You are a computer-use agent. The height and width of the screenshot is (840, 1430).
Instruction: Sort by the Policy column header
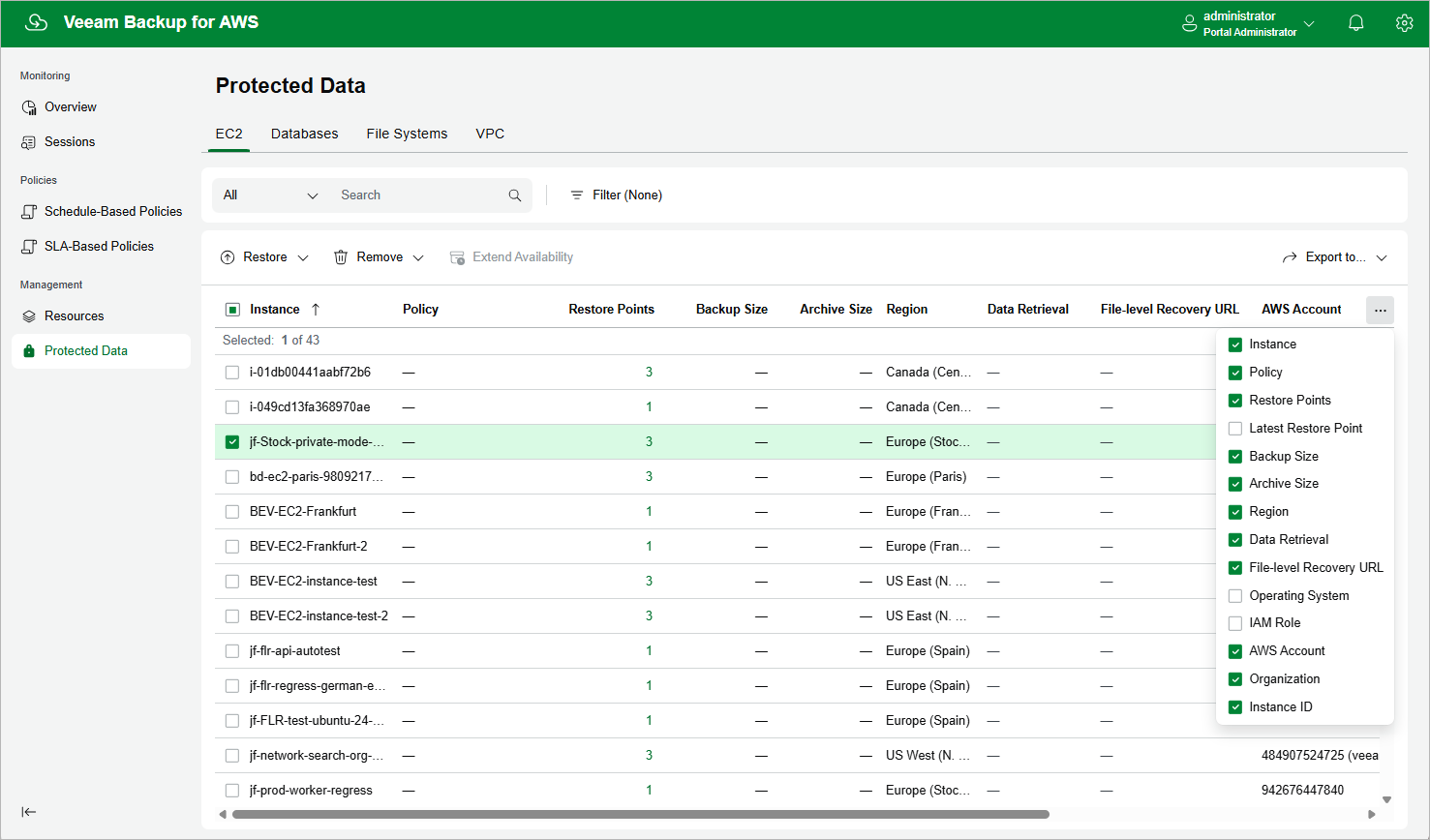coord(421,310)
